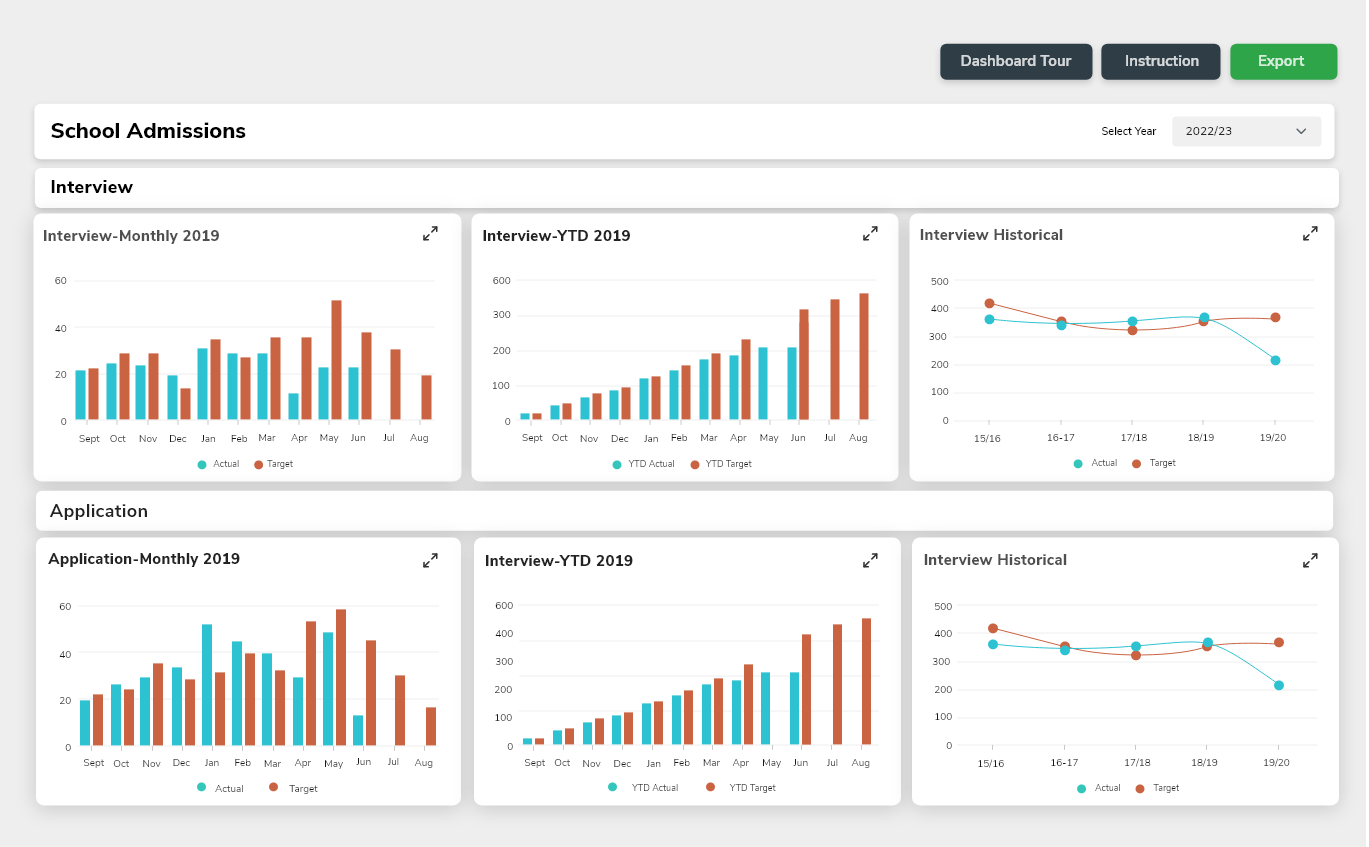Screen dimensions: 1369x847
Task: Click the Apr Actual bar in Interview-Monthly 2019
Action: click(293, 406)
